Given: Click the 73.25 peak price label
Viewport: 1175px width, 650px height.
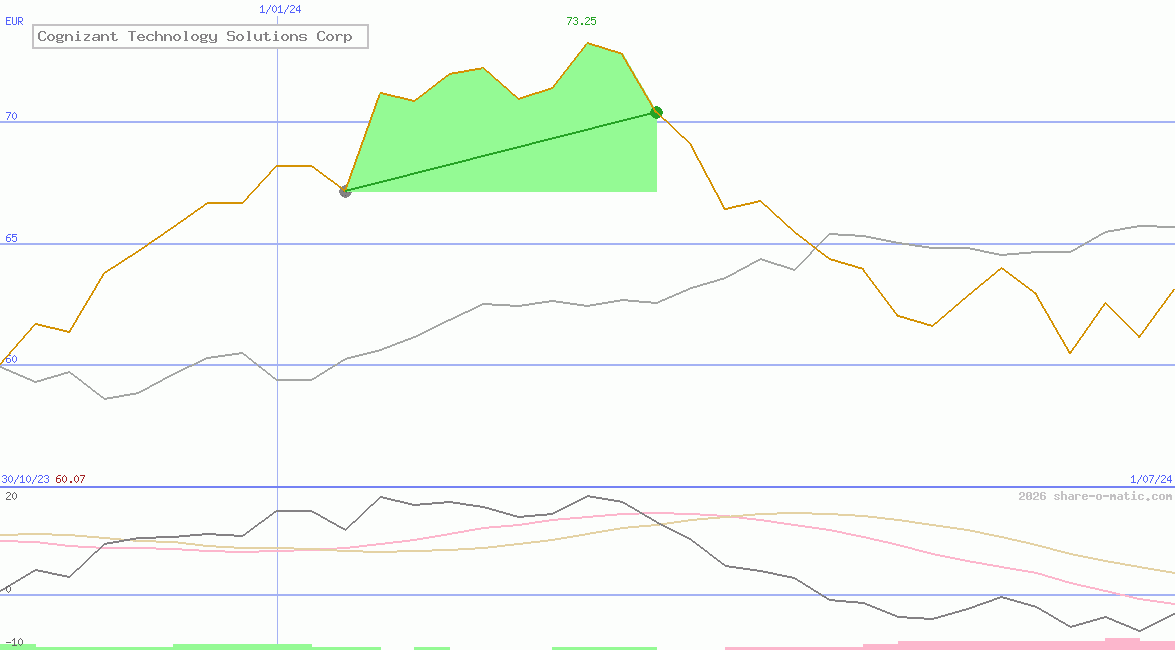Looking at the screenshot, I should [582, 21].
